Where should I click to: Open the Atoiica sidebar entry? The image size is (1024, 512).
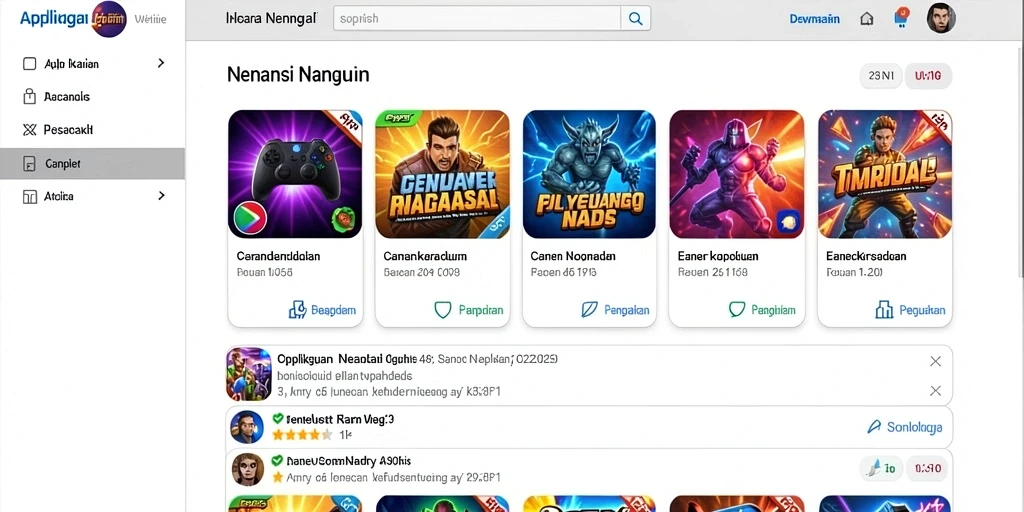pyautogui.click(x=92, y=196)
